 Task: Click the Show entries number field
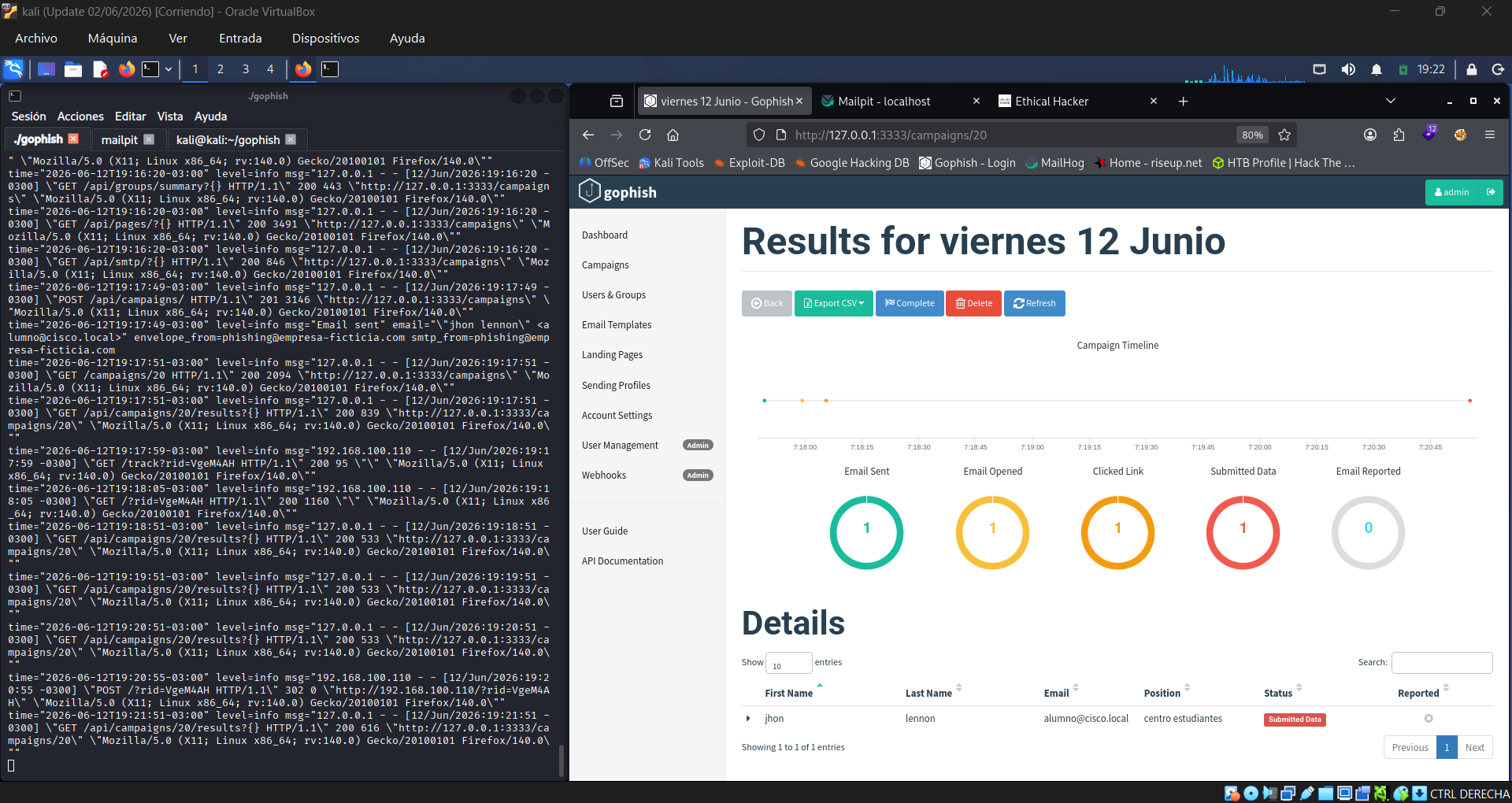pos(788,663)
